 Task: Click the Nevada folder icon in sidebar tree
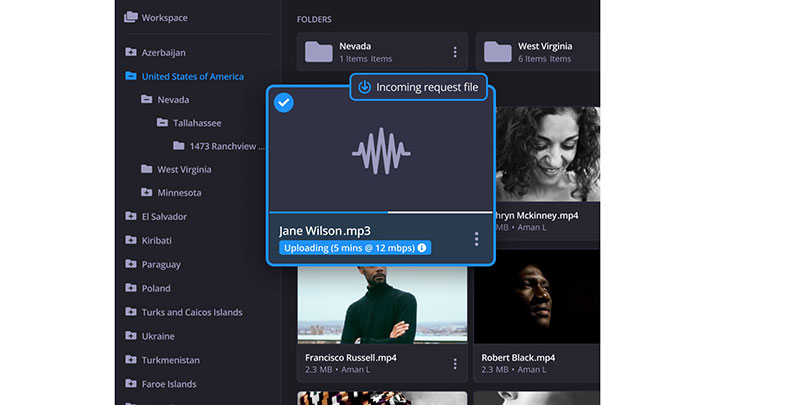click(x=146, y=99)
